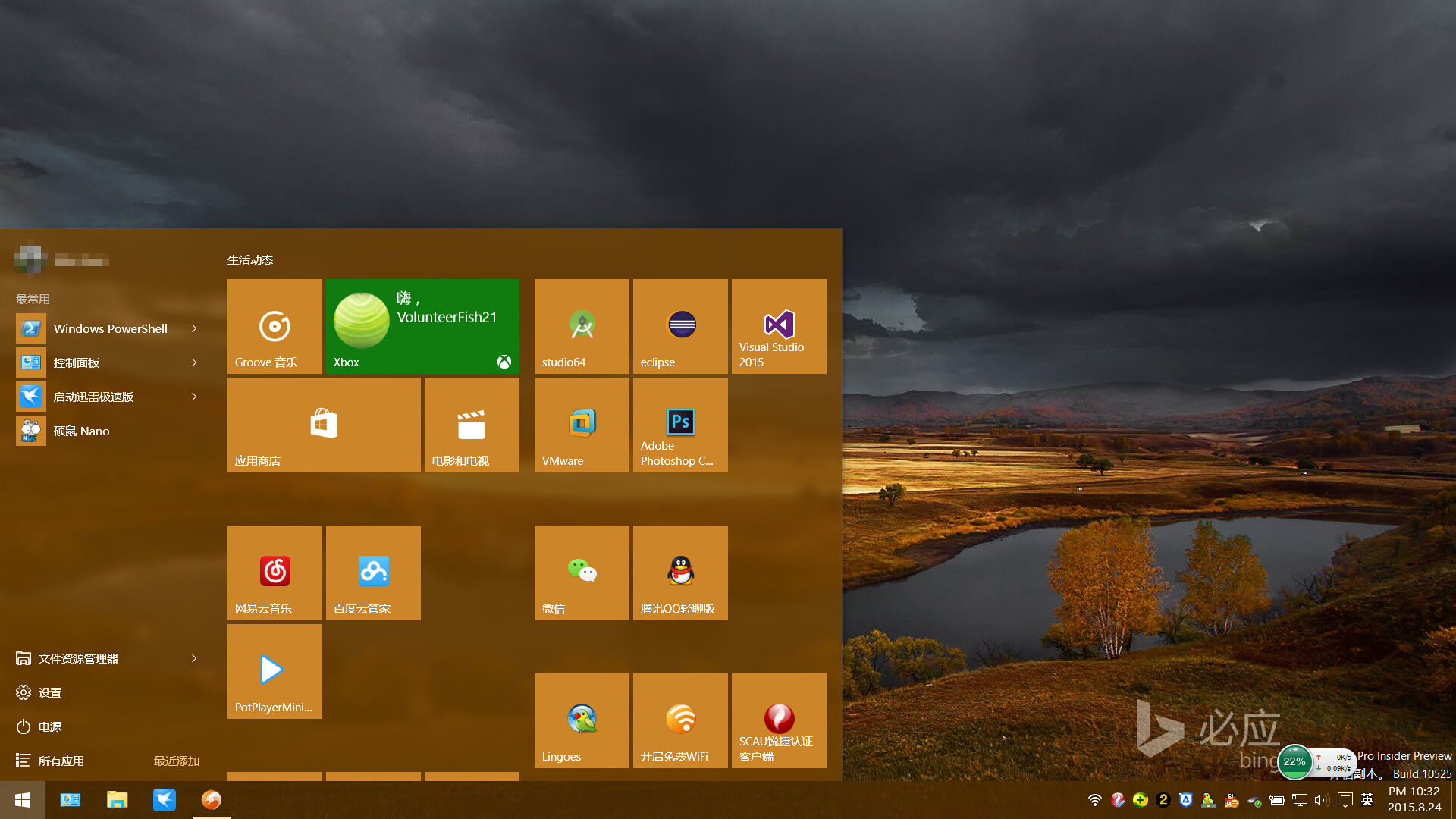Click the Lingoes parrot tray icon
The width and height of the screenshot is (1456, 819).
click(x=1209, y=800)
